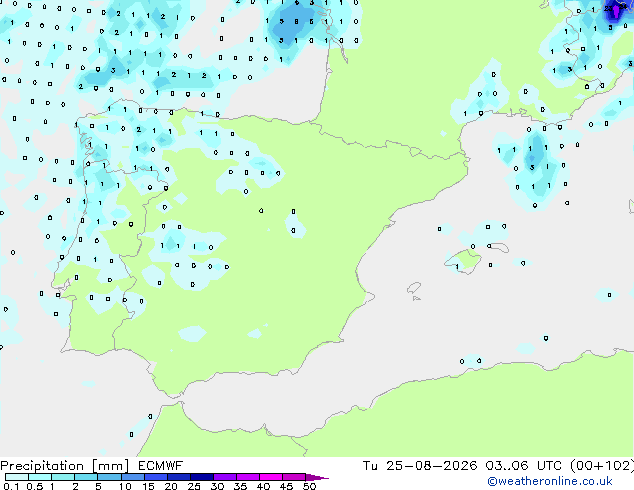Click the 0.5–1 mm legend color box

point(40,477)
